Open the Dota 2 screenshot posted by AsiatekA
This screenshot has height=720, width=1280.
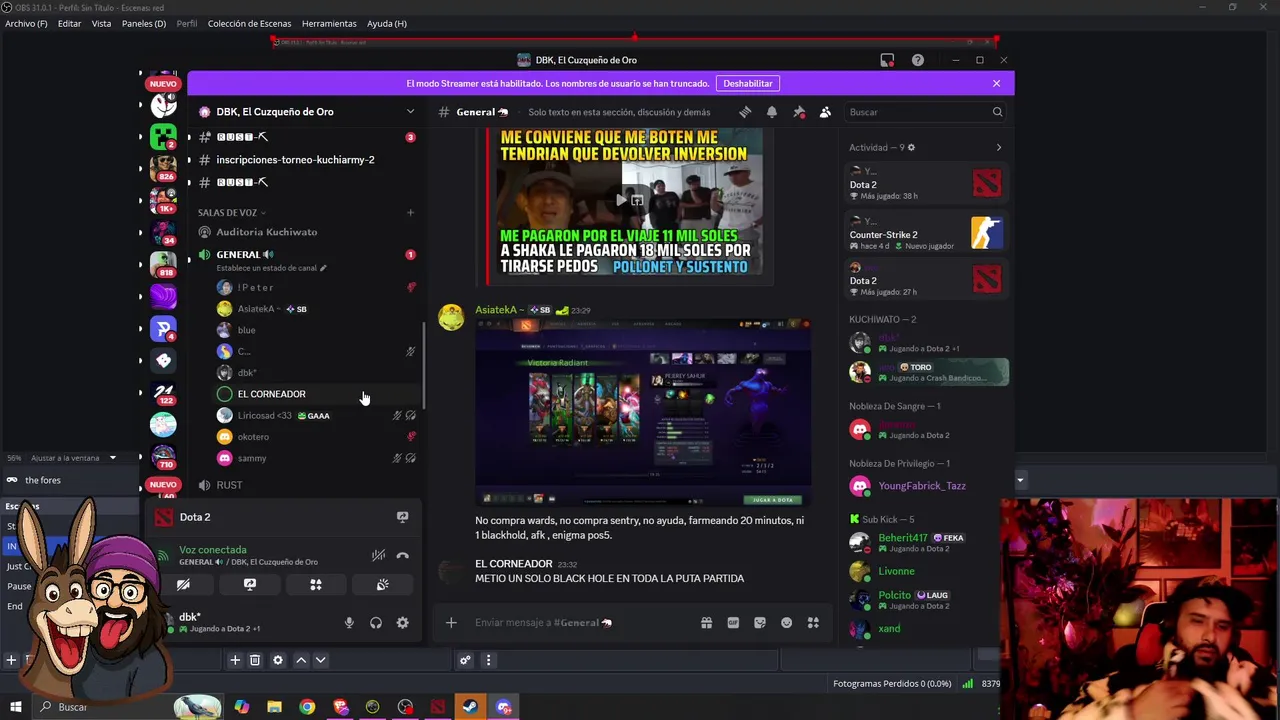click(x=642, y=412)
